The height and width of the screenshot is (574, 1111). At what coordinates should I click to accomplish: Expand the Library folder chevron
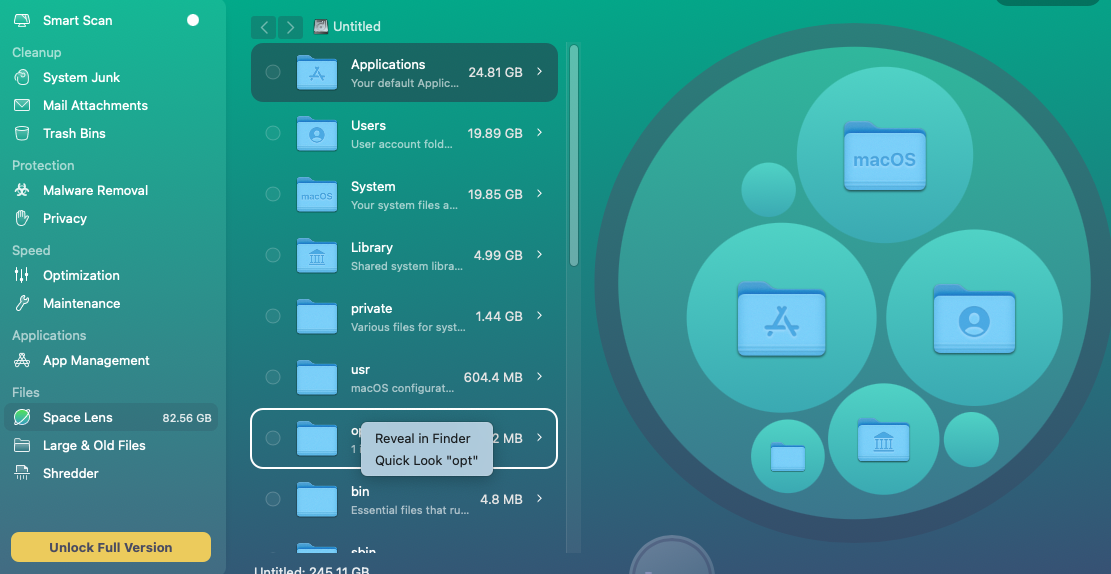[540, 254]
